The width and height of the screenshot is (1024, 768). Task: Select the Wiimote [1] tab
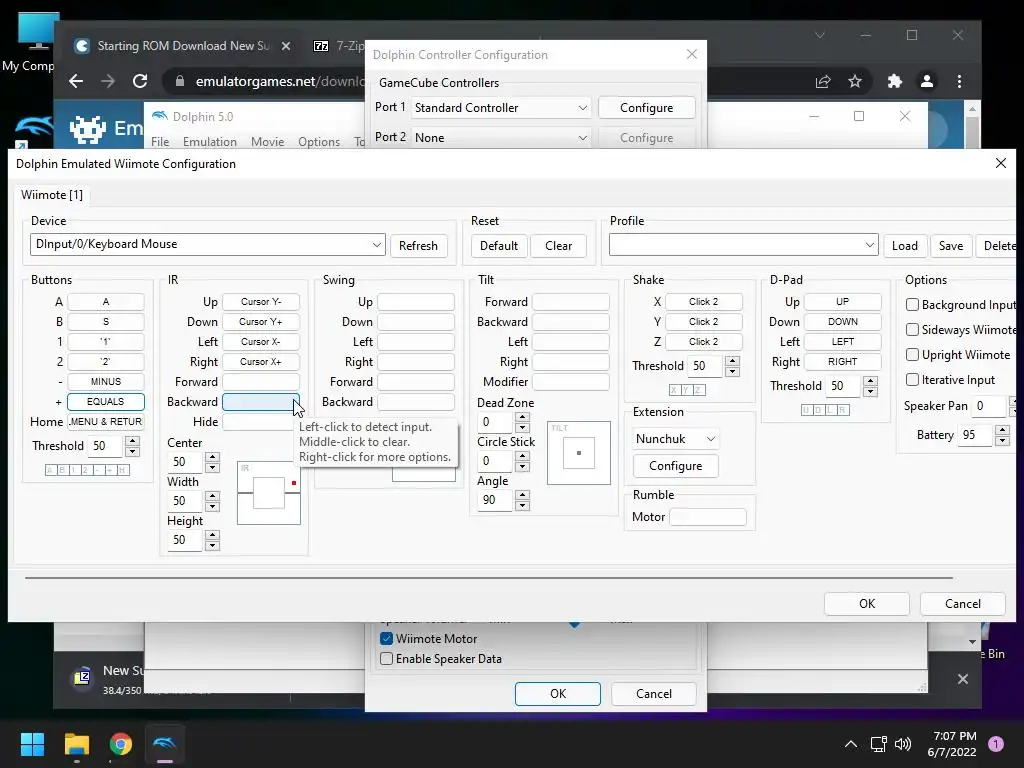coord(52,195)
